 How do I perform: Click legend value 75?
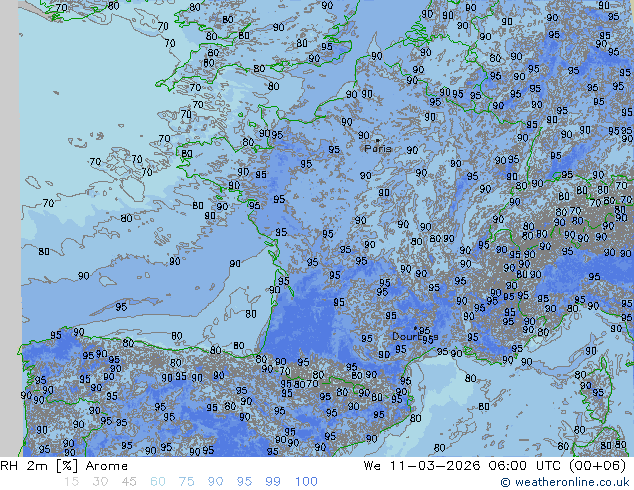click(x=186, y=482)
